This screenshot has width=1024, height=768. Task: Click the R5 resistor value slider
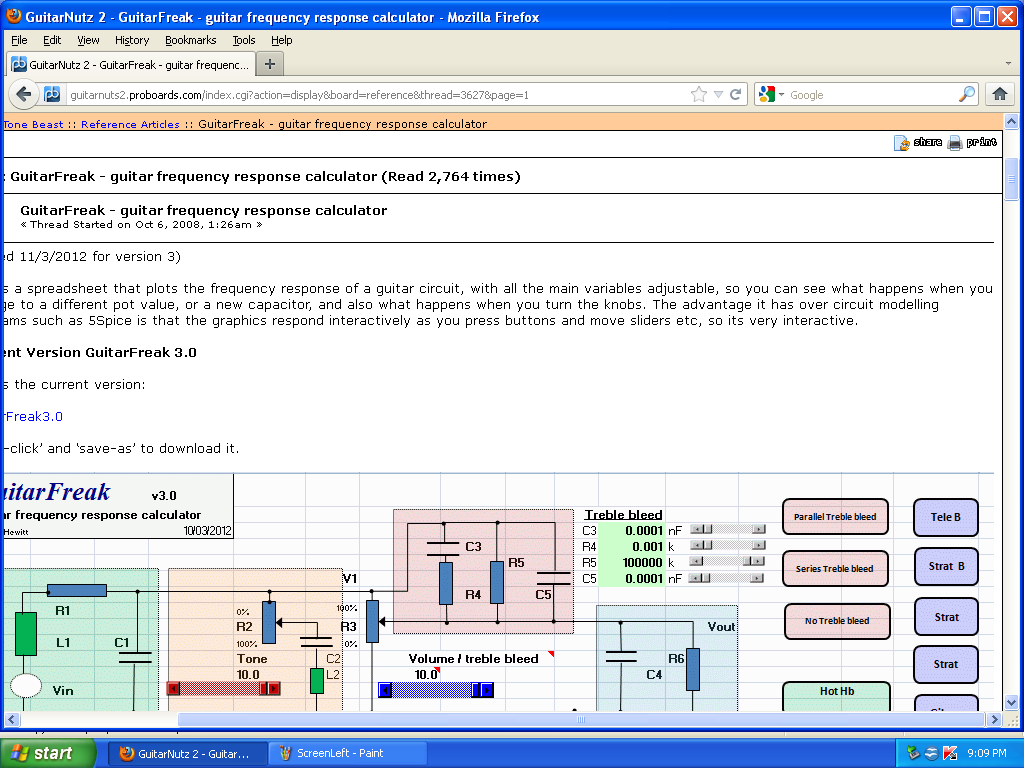click(x=728, y=562)
